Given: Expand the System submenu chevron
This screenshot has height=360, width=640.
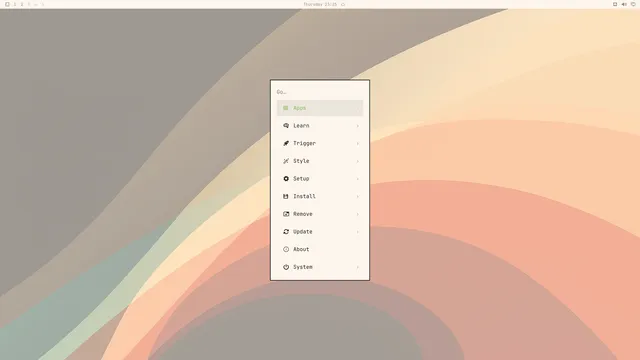Looking at the screenshot, I should click(358, 267).
